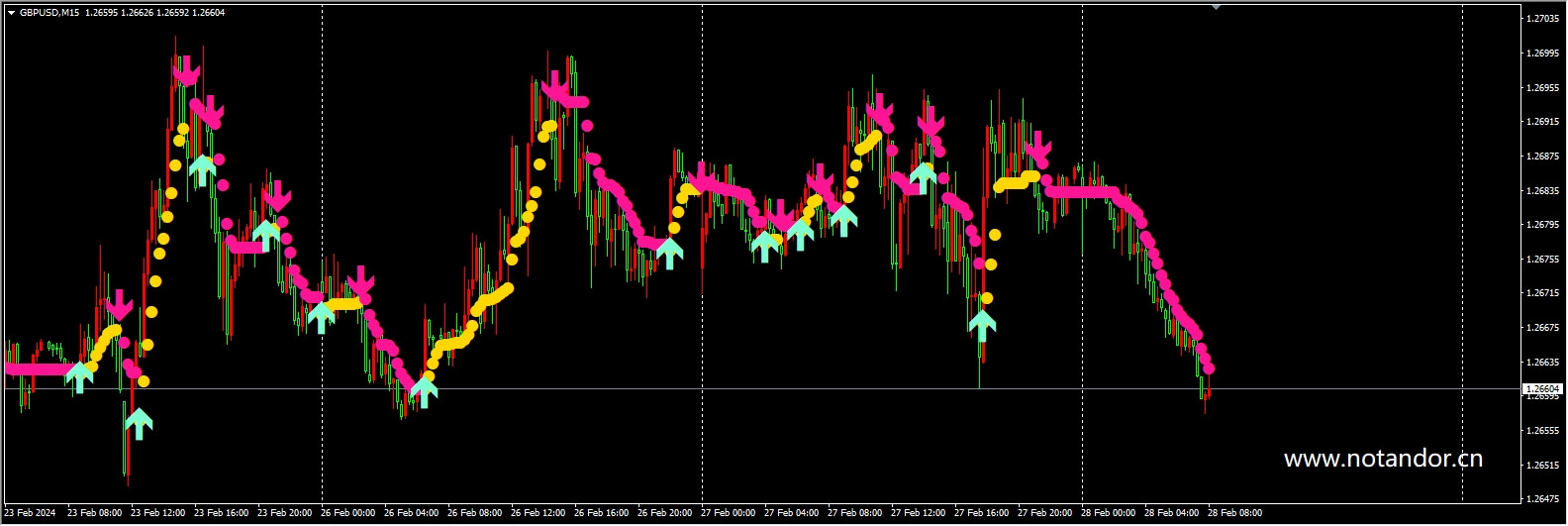1568x526 pixels.
Task: Open the www.notandor.cn watermark link
Action: pos(1383,459)
